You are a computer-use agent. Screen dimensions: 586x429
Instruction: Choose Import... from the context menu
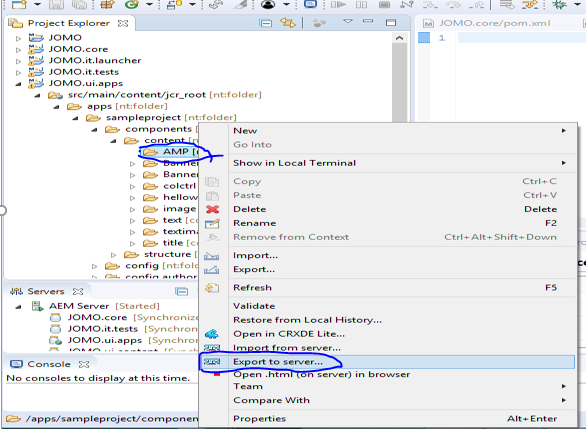pos(402,256)
